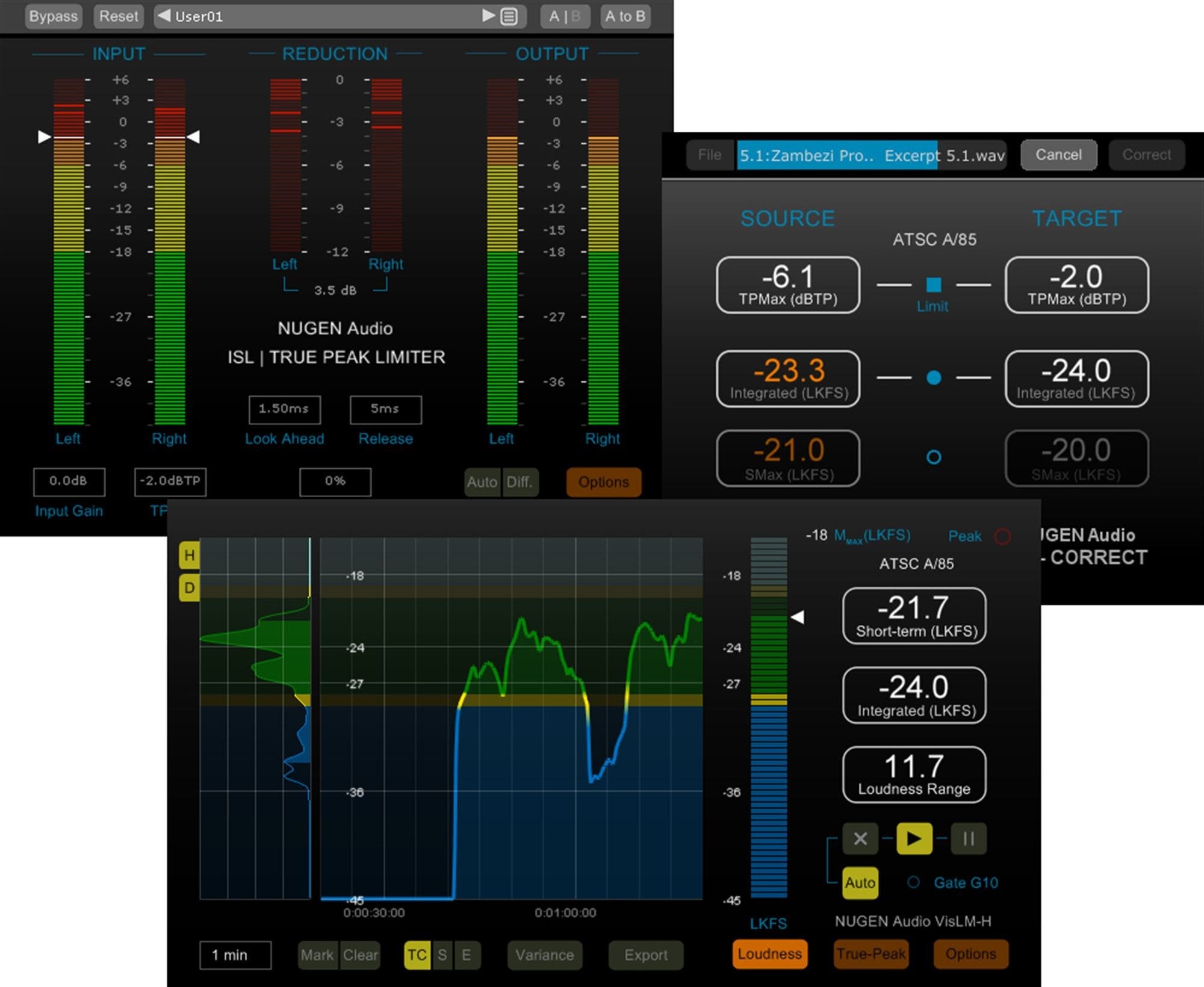
Task: Click the 0:01:00:00 timeline timestamp
Action: (x=565, y=913)
